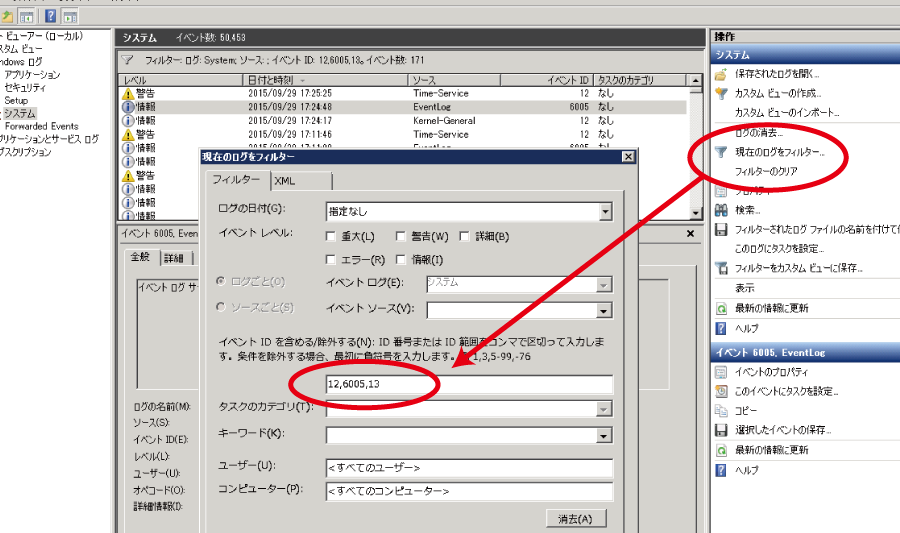Select Setup log in left tree
This screenshot has height=533, width=900.
click(x=15, y=100)
